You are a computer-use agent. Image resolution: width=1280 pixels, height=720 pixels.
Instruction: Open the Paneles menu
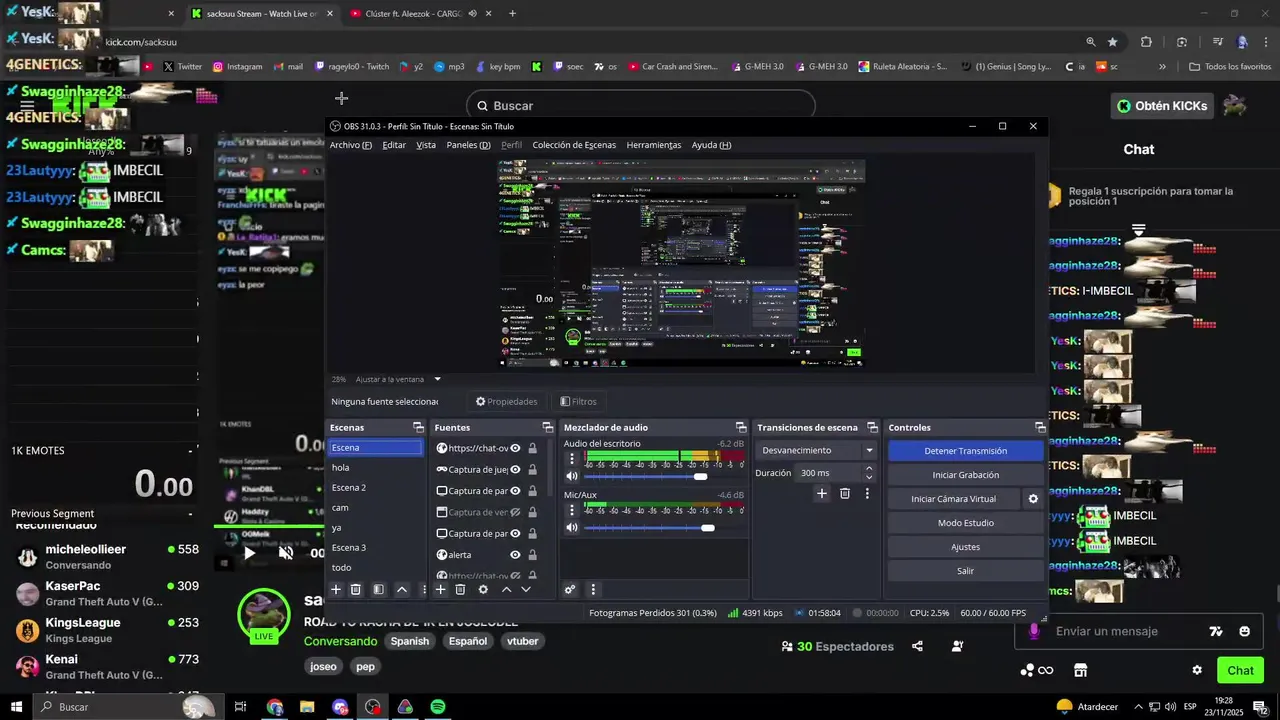click(468, 145)
